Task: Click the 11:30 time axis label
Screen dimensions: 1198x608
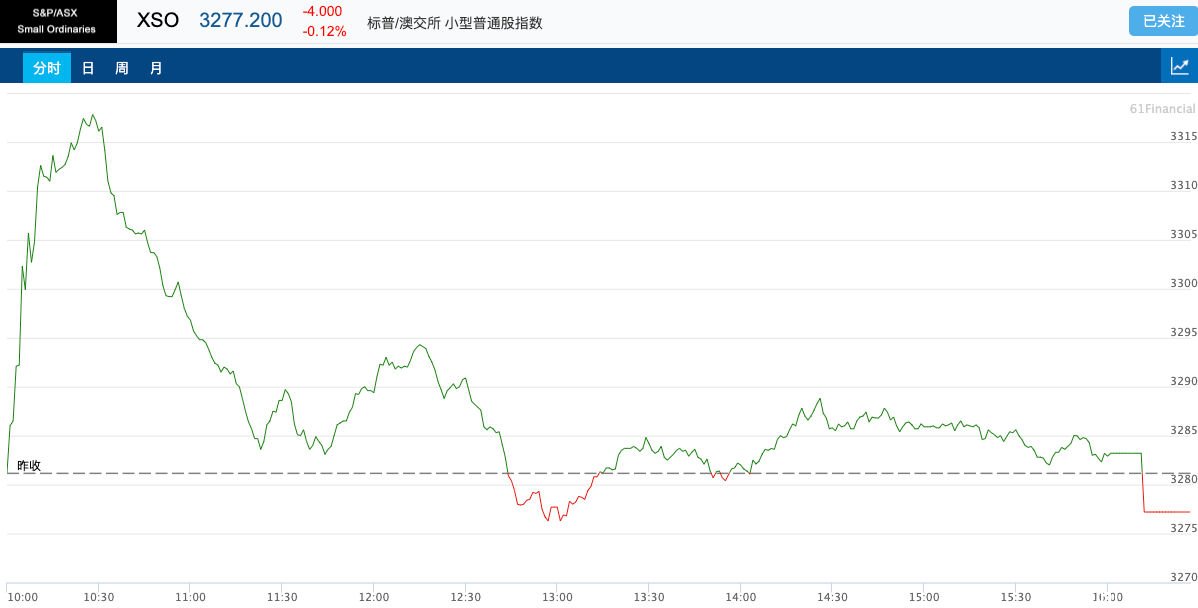Action: 282,597
